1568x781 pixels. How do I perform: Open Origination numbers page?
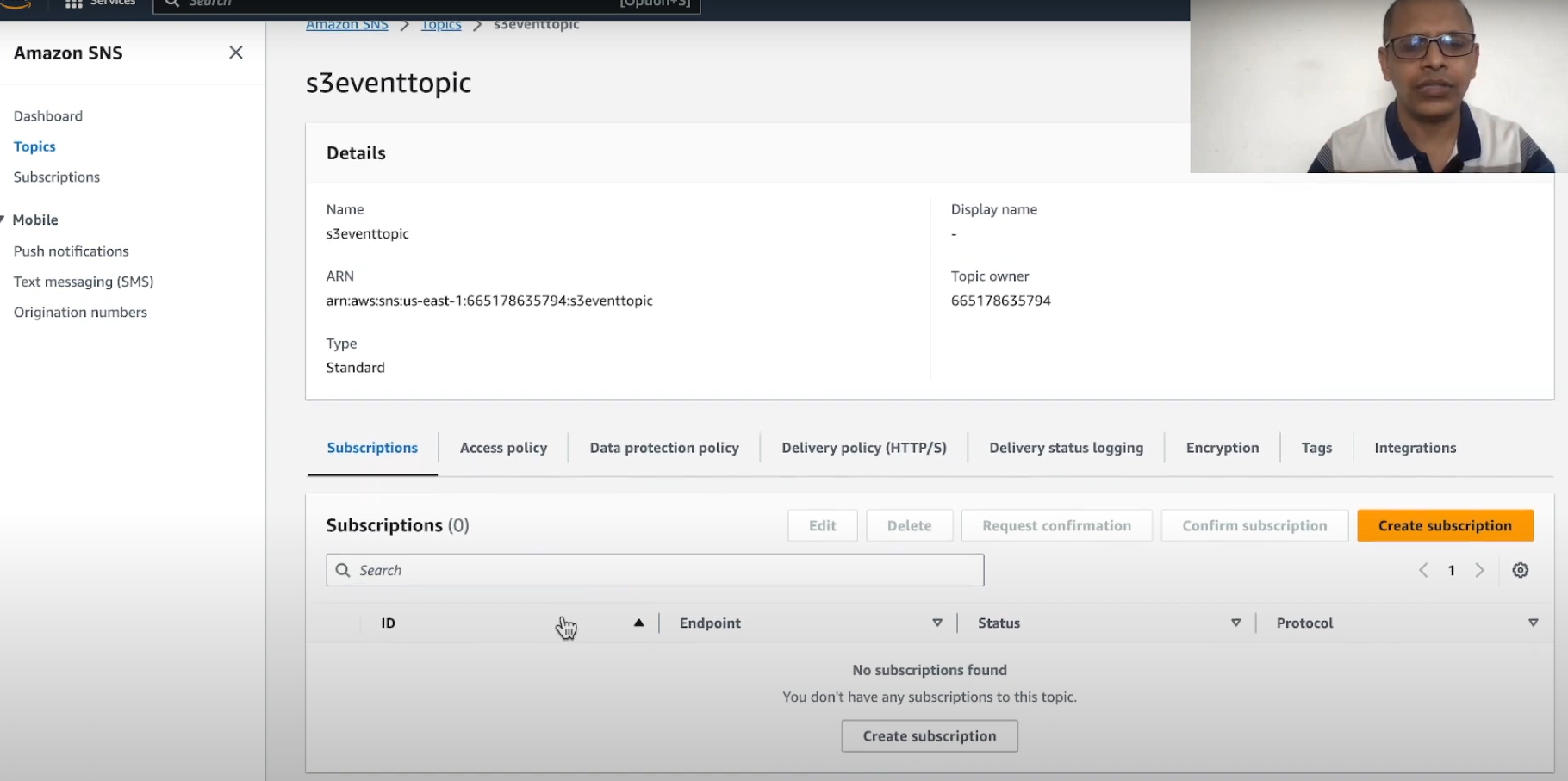80,312
